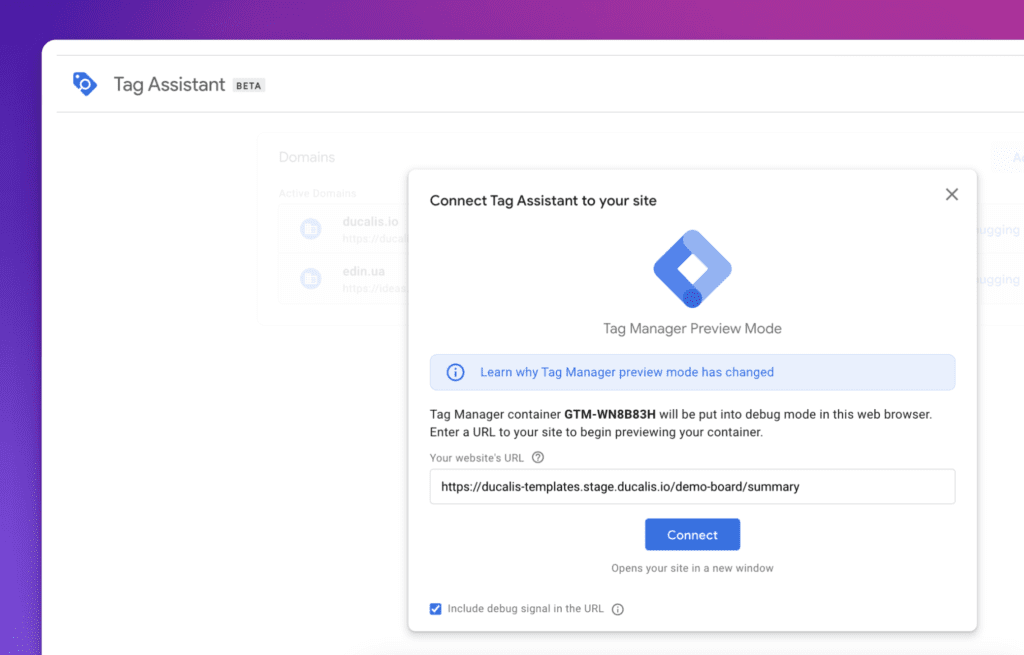Click the Tag Assistant logo icon
The image size is (1024, 655).
tap(85, 83)
